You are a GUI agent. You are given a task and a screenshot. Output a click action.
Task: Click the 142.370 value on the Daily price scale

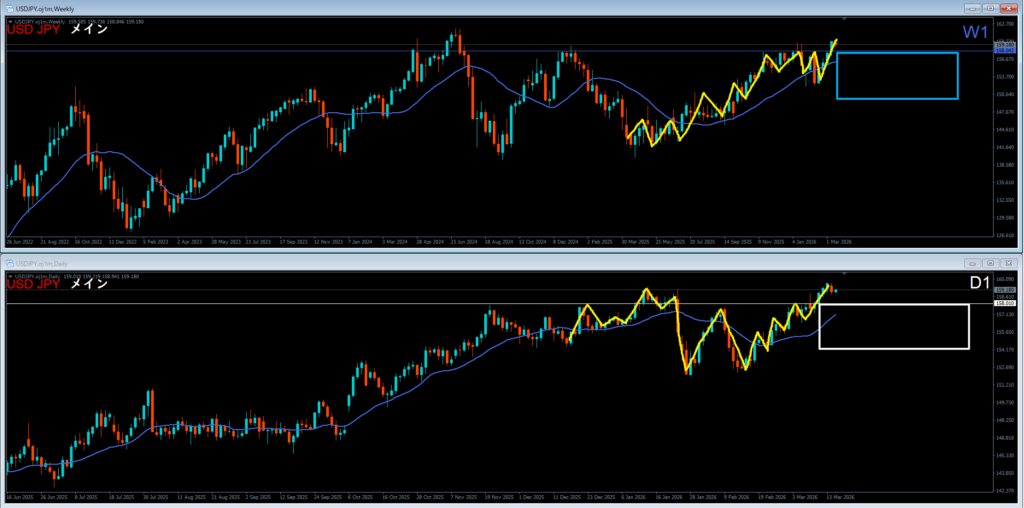pos(1004,491)
